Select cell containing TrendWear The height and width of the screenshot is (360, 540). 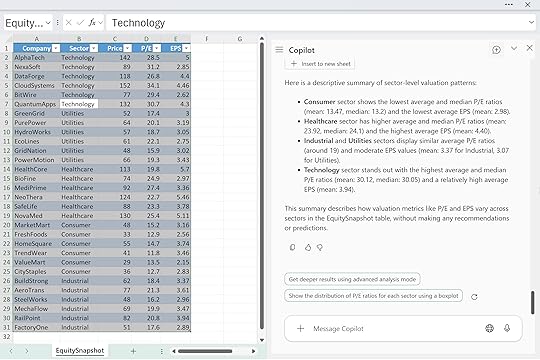37,253
